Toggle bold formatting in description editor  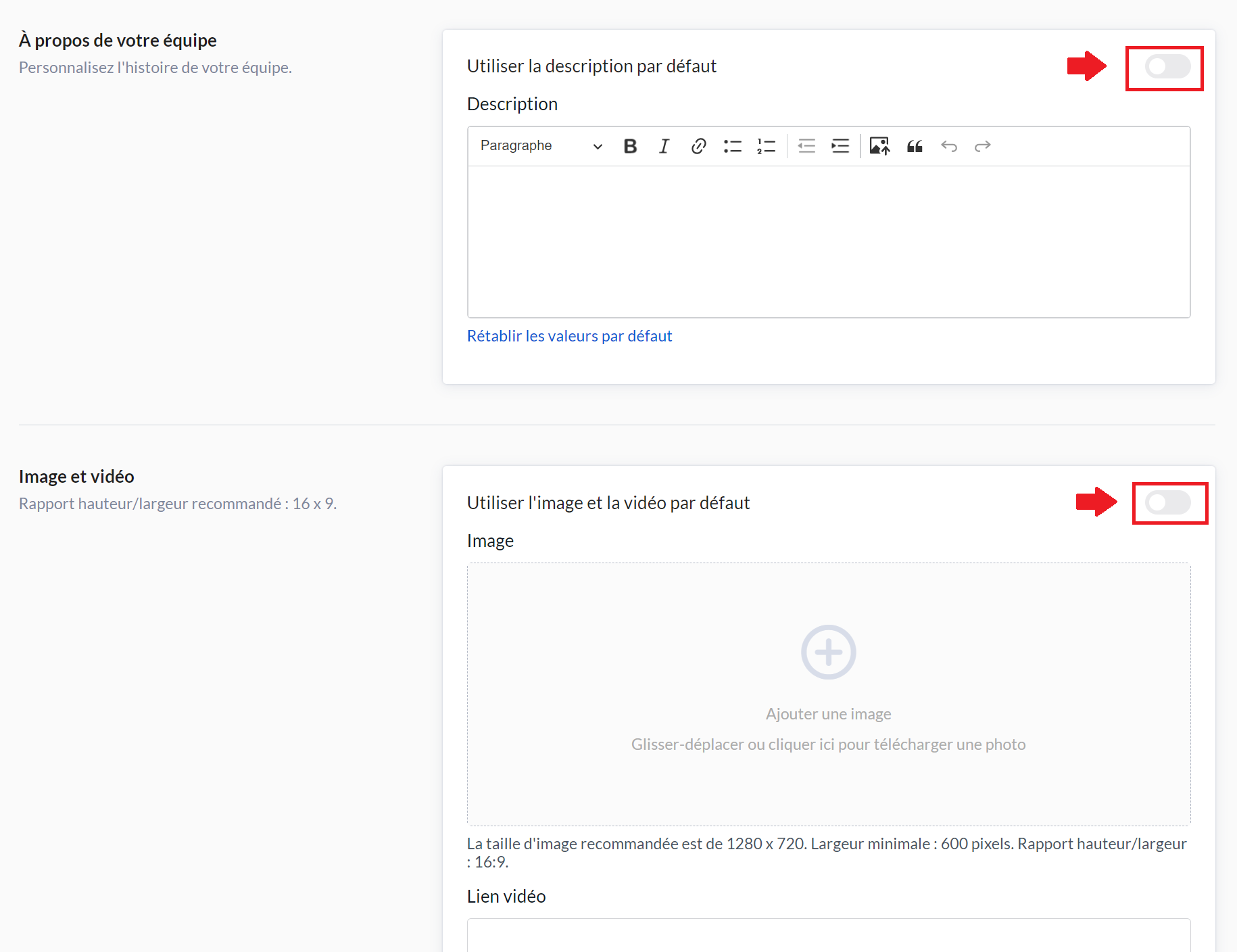(x=630, y=146)
